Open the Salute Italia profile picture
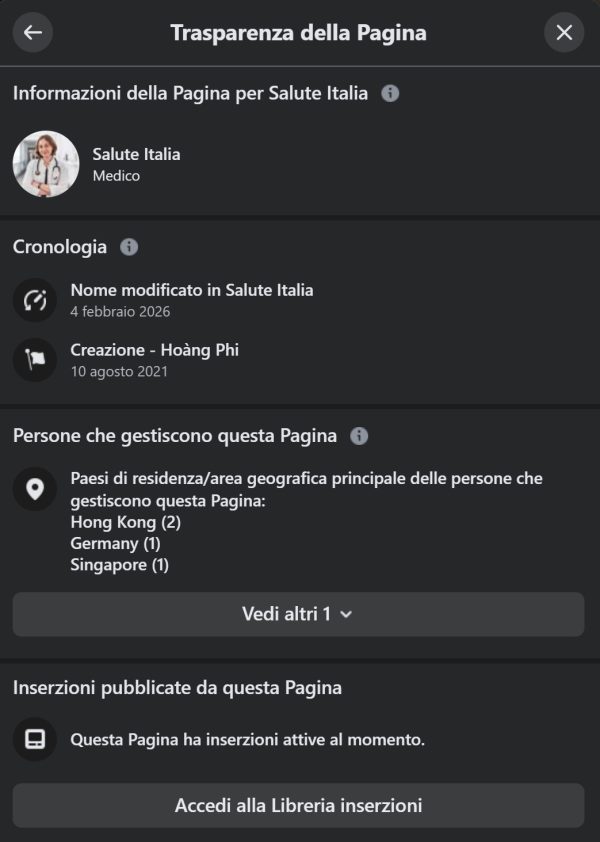 [46, 164]
